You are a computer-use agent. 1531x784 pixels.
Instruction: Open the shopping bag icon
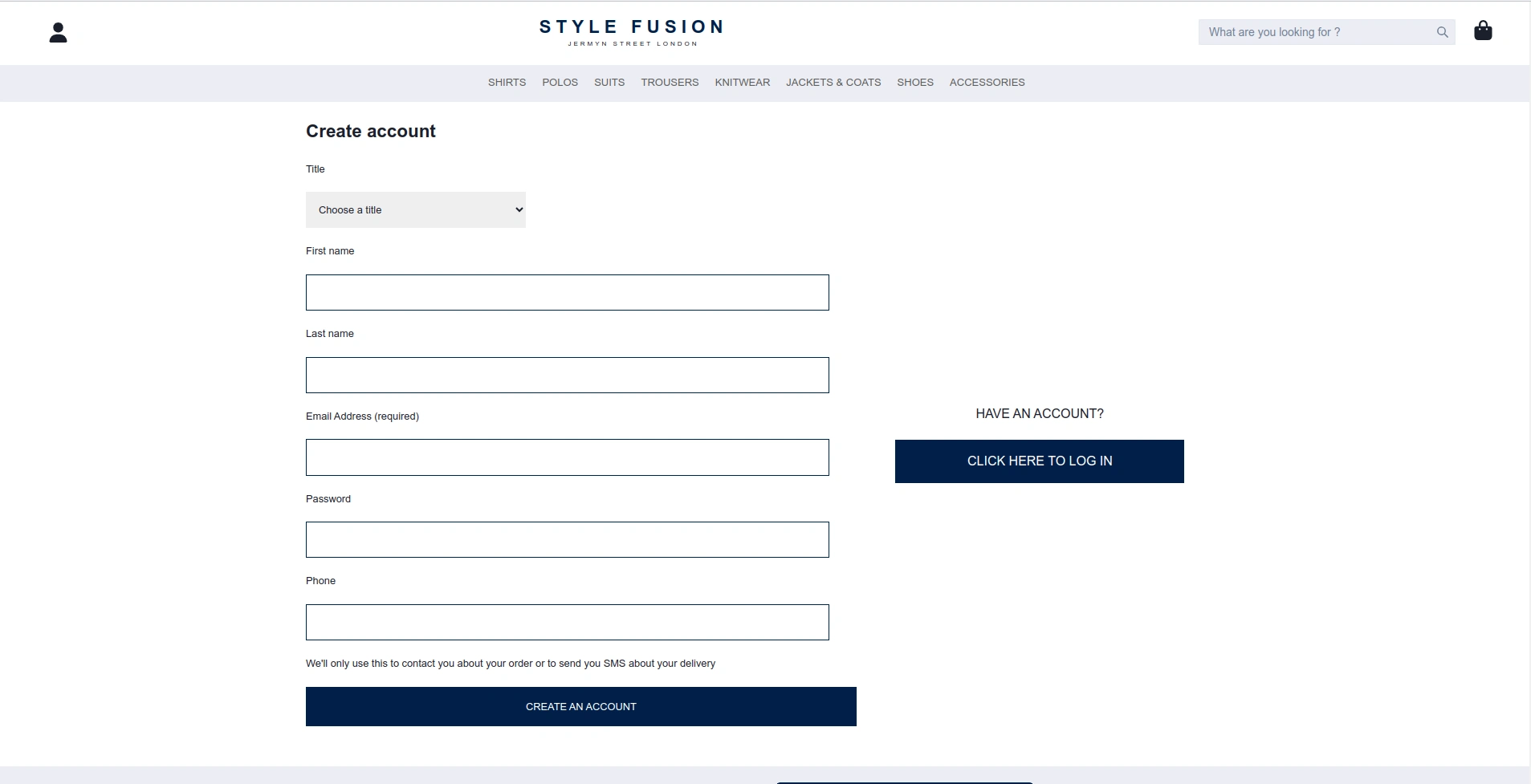1483,30
